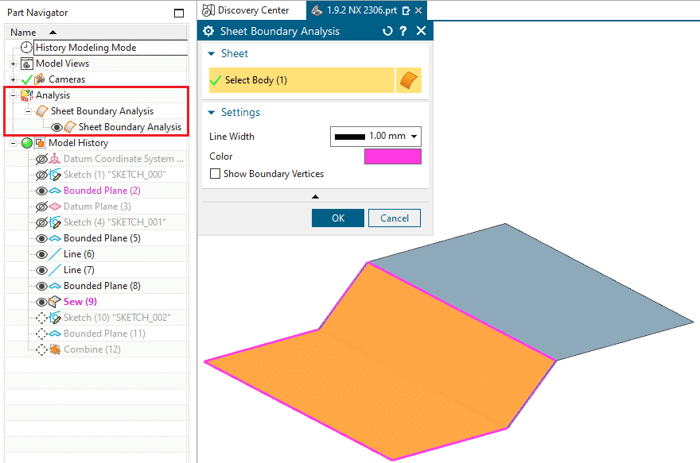The width and height of the screenshot is (700, 463).
Task: Click the Model History icon
Action: click(40, 143)
